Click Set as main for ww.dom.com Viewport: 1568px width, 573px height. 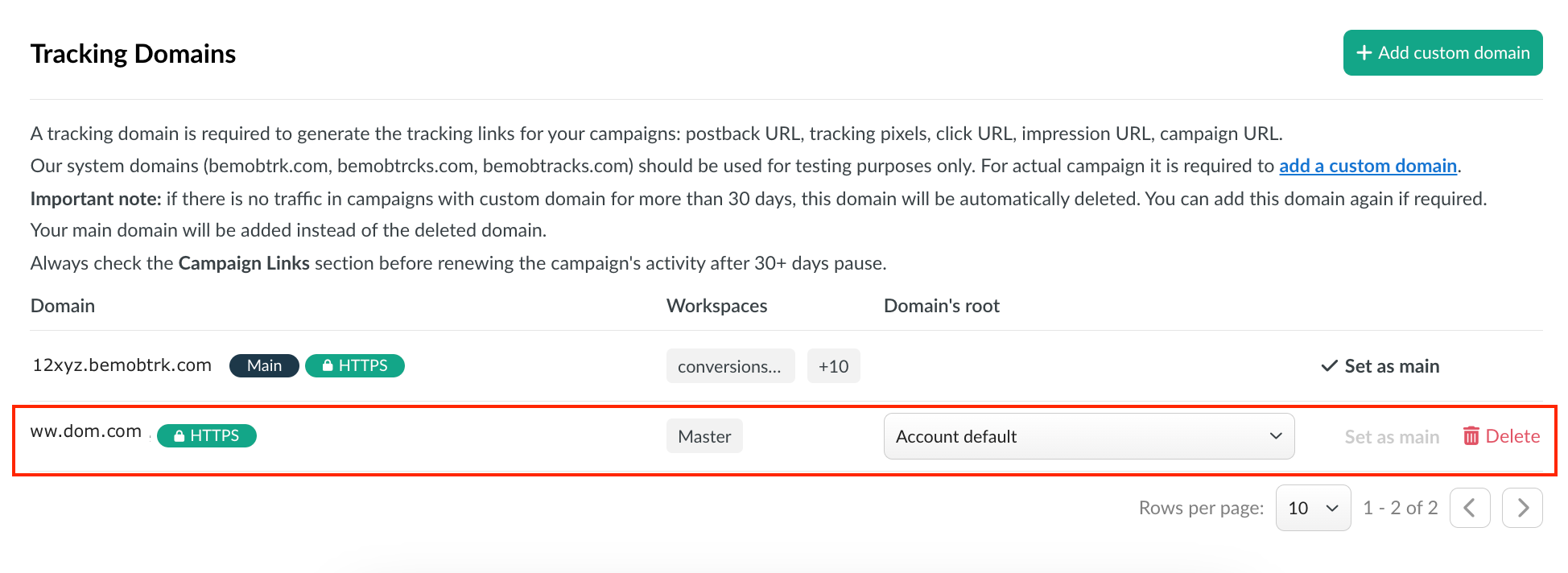click(x=1392, y=437)
